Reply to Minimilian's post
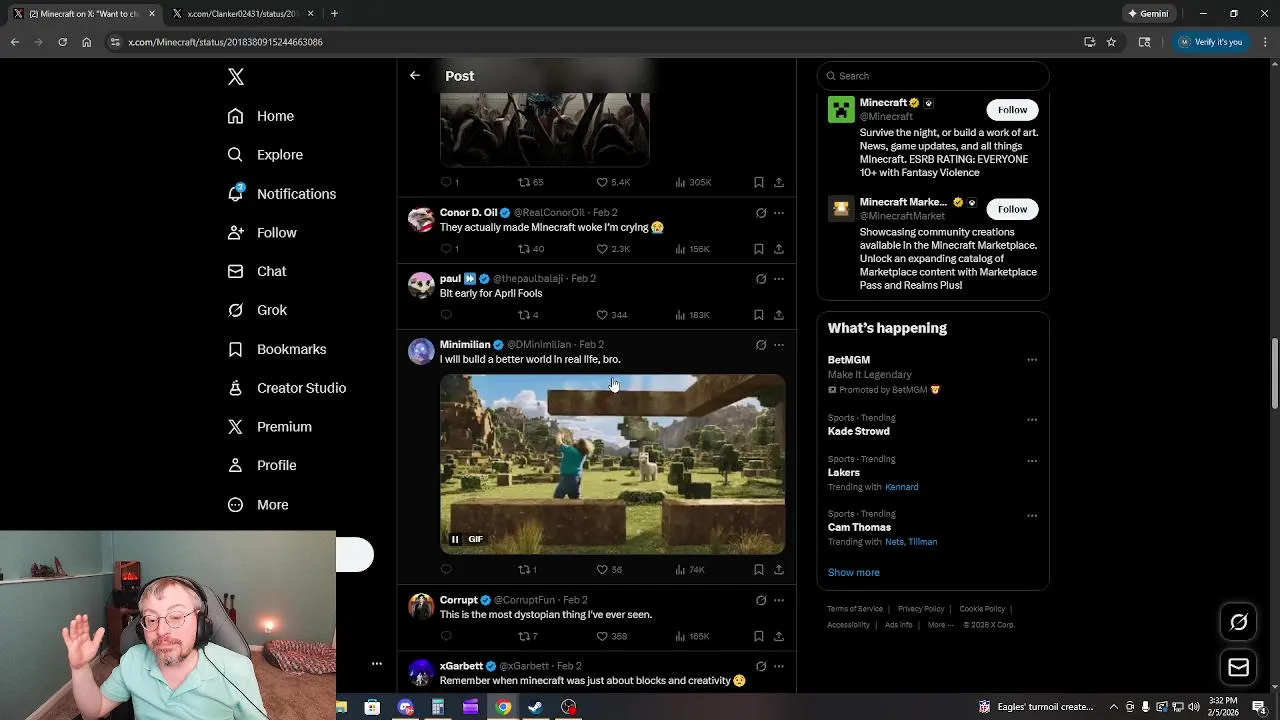Viewport: 1280px width, 720px height. 446,570
